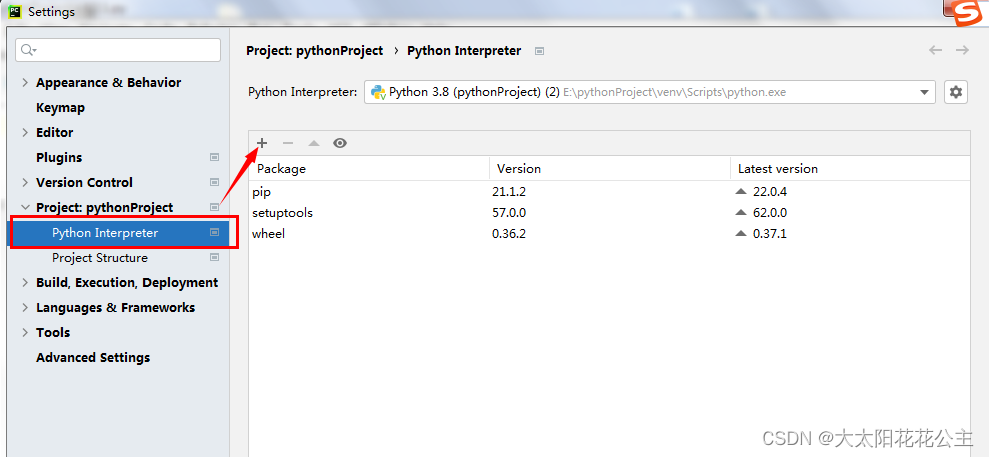Click the project-level icon beside Project Structure
The width and height of the screenshot is (989, 457).
pos(214,257)
